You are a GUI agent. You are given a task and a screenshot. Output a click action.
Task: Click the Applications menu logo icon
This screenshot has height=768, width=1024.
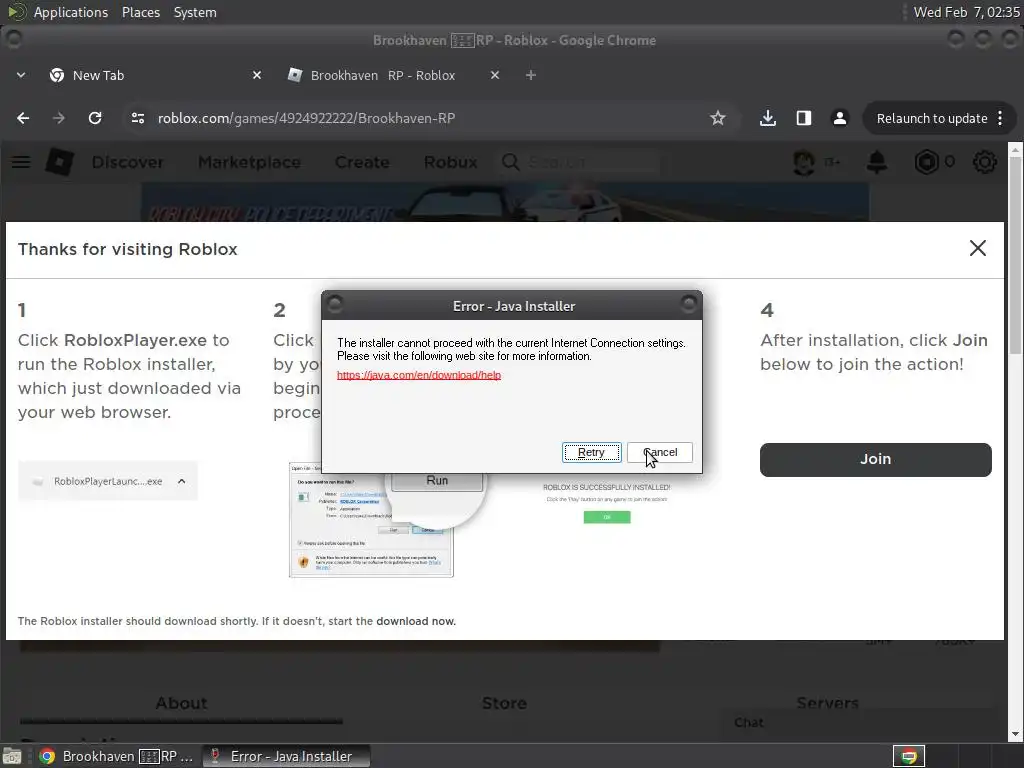point(17,12)
